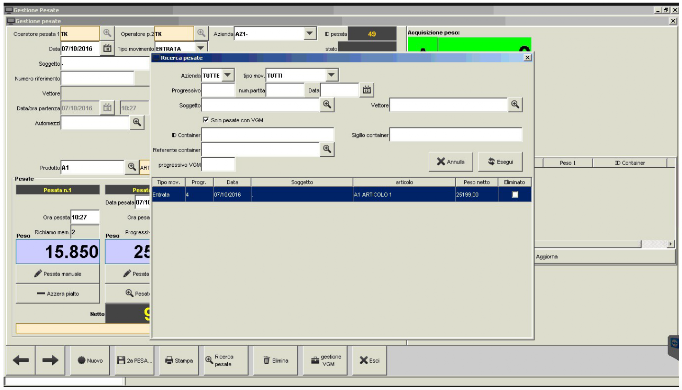The height and width of the screenshot is (390, 682).
Task: Click Ora pesata 10:27 field
Action: 85,217
